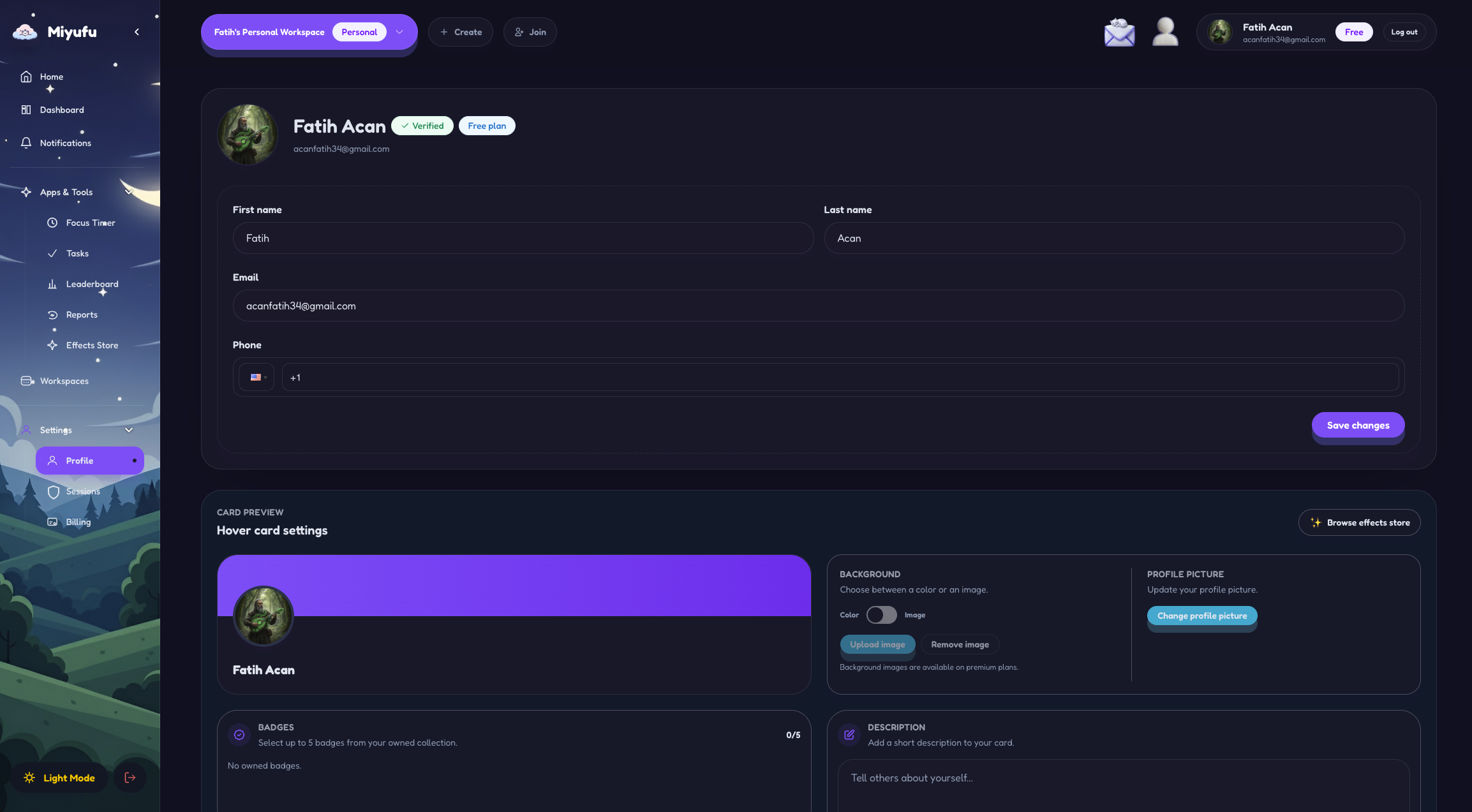Collapse the Apps & Tools section
This screenshot has height=812, width=1472.
tap(129, 192)
